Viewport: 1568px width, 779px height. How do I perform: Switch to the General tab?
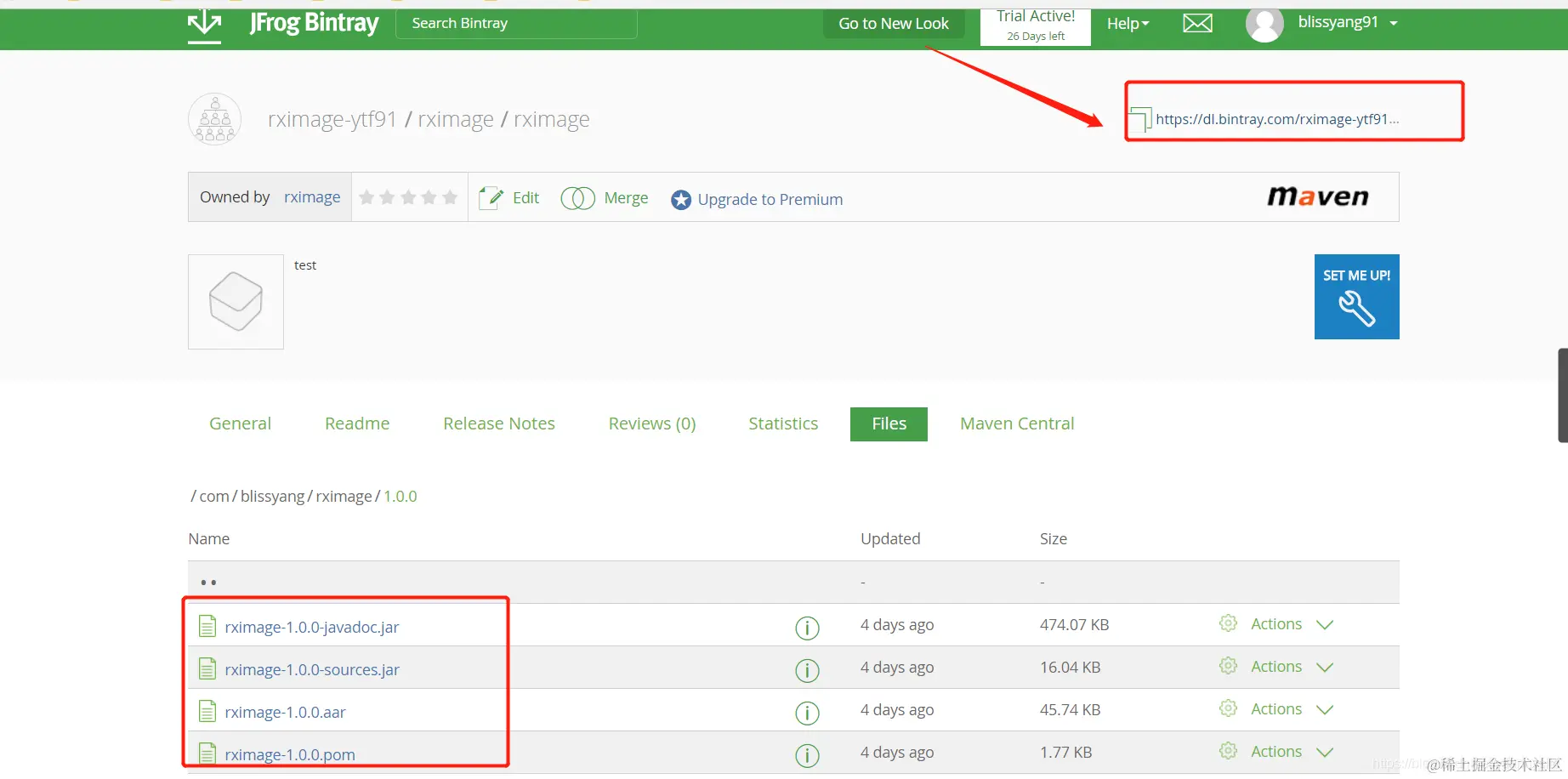(240, 424)
